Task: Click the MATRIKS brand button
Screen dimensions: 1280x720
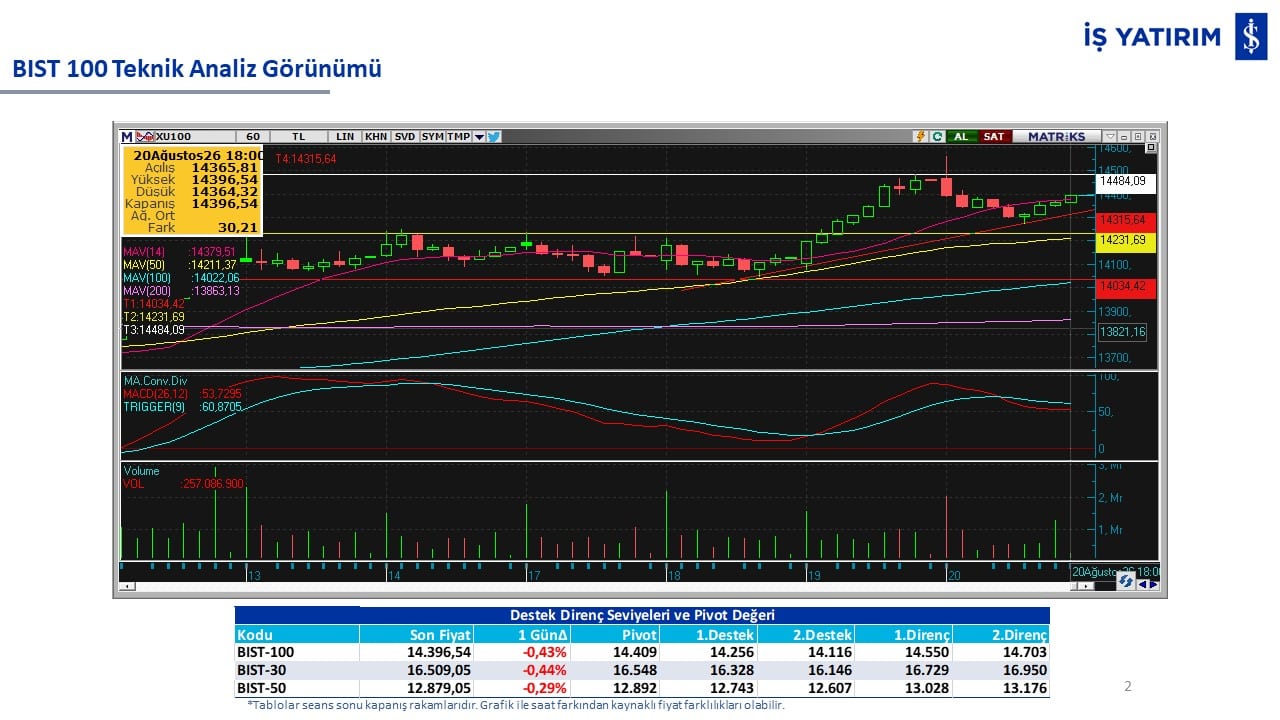Action: point(1056,136)
